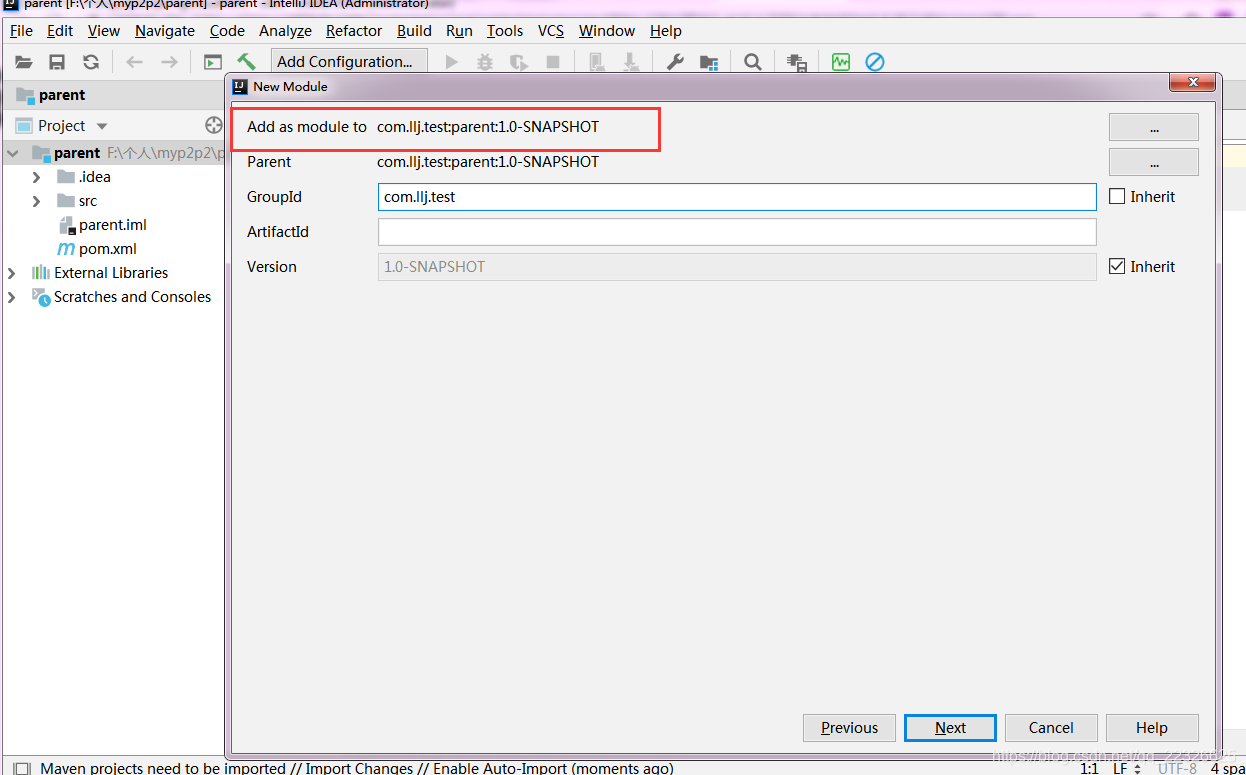The image size is (1246, 775).
Task: Click the parent breadcrumb in navigation bar
Action: click(51, 95)
